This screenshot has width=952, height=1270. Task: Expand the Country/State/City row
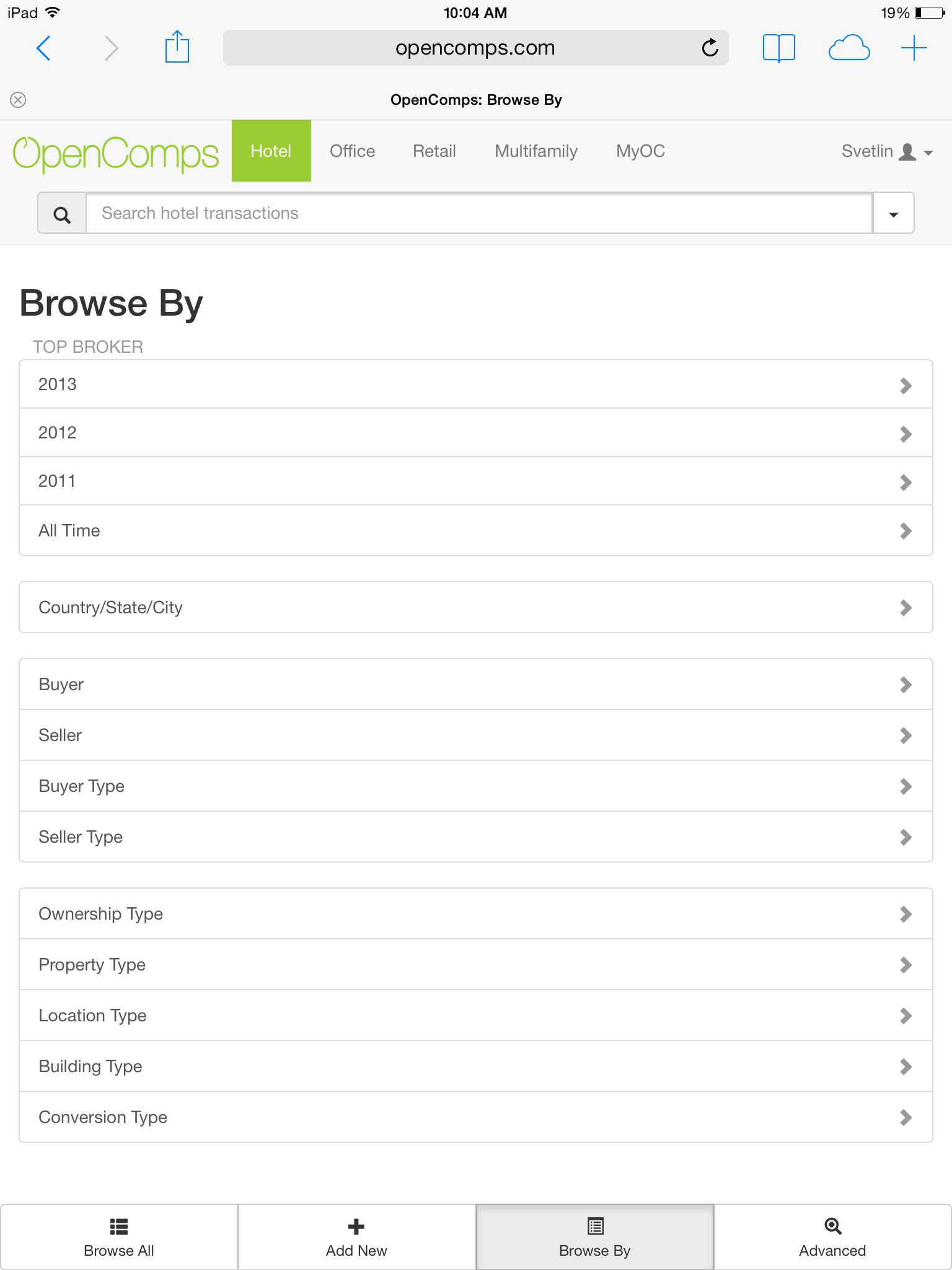(476, 607)
